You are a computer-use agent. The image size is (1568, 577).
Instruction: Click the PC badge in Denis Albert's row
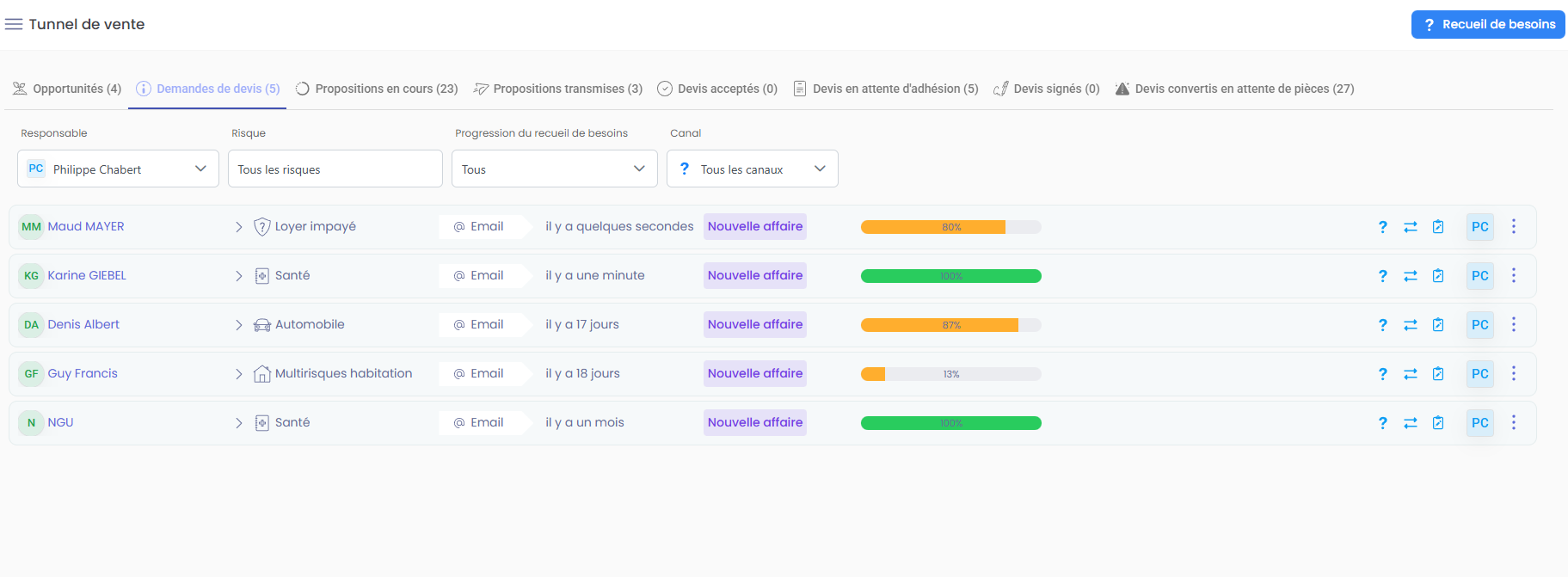pos(1480,325)
